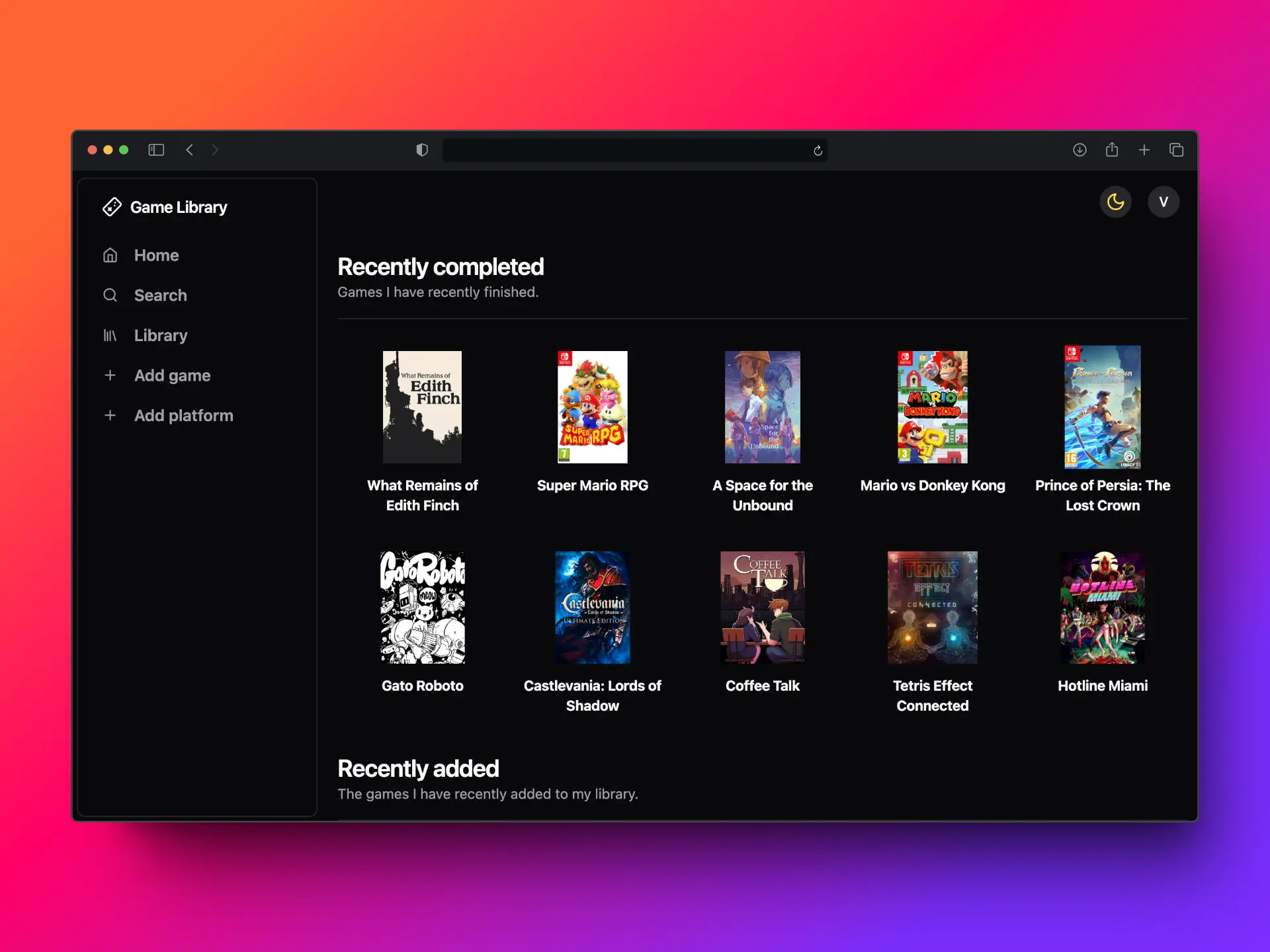Click the plus icon beside Add platform
Screen dimensions: 1270x952
coord(110,415)
